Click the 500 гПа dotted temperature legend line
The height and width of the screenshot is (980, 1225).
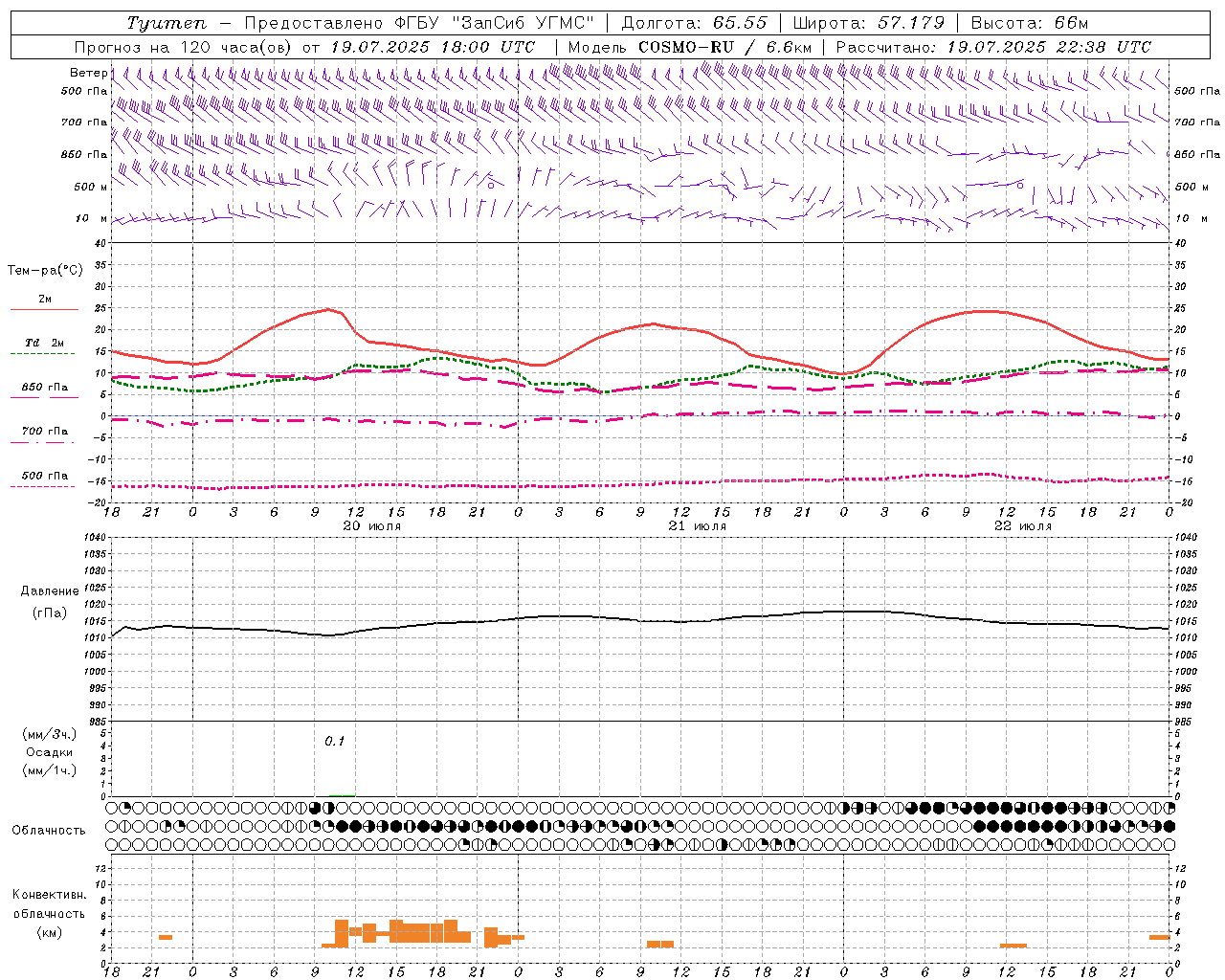[44, 486]
